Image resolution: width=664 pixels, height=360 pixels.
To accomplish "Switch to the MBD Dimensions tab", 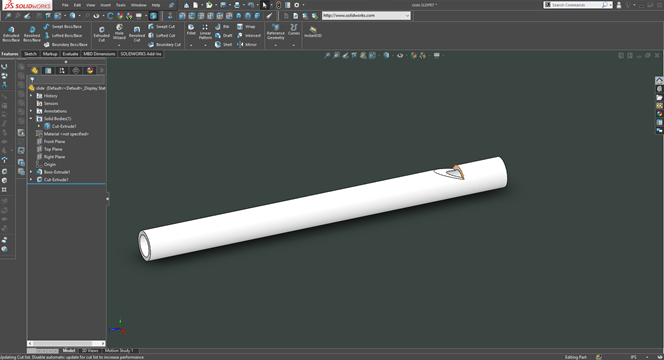I will (x=99, y=54).
